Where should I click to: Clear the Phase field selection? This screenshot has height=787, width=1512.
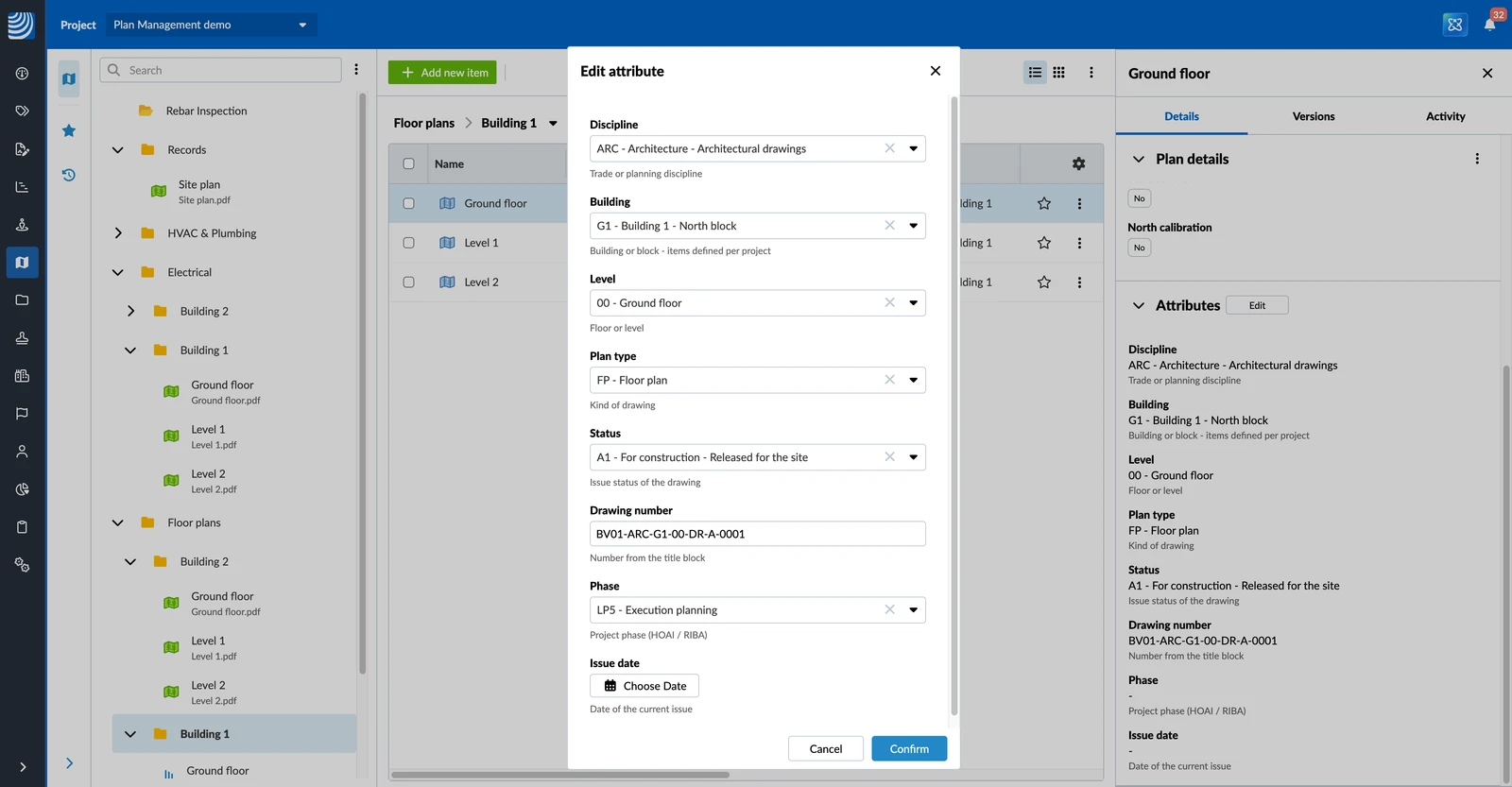click(889, 610)
